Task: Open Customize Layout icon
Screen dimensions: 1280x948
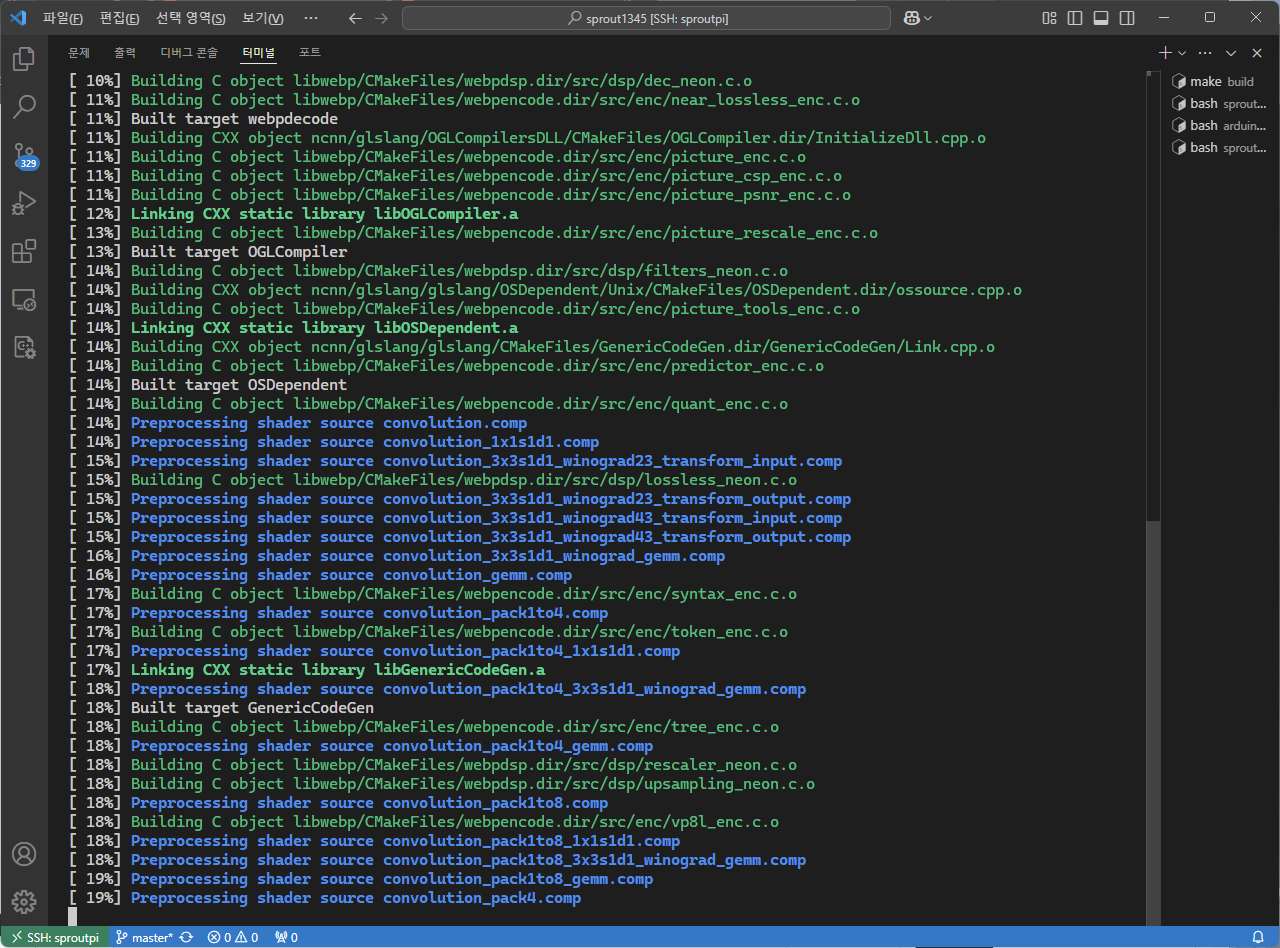Action: (x=1049, y=18)
